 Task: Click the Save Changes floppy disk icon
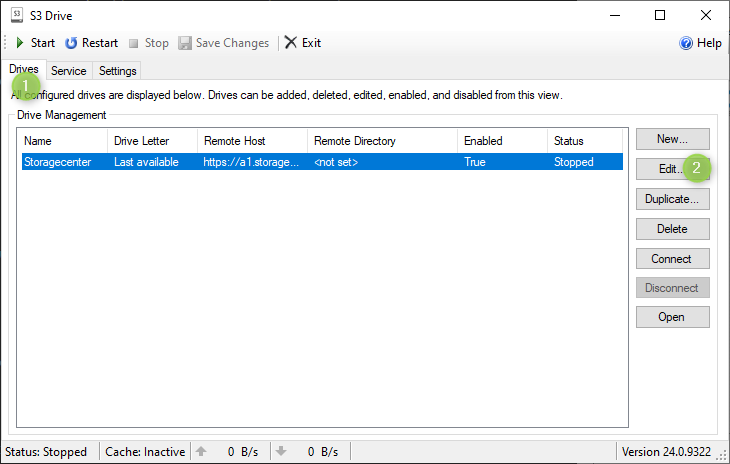pyautogui.click(x=185, y=43)
